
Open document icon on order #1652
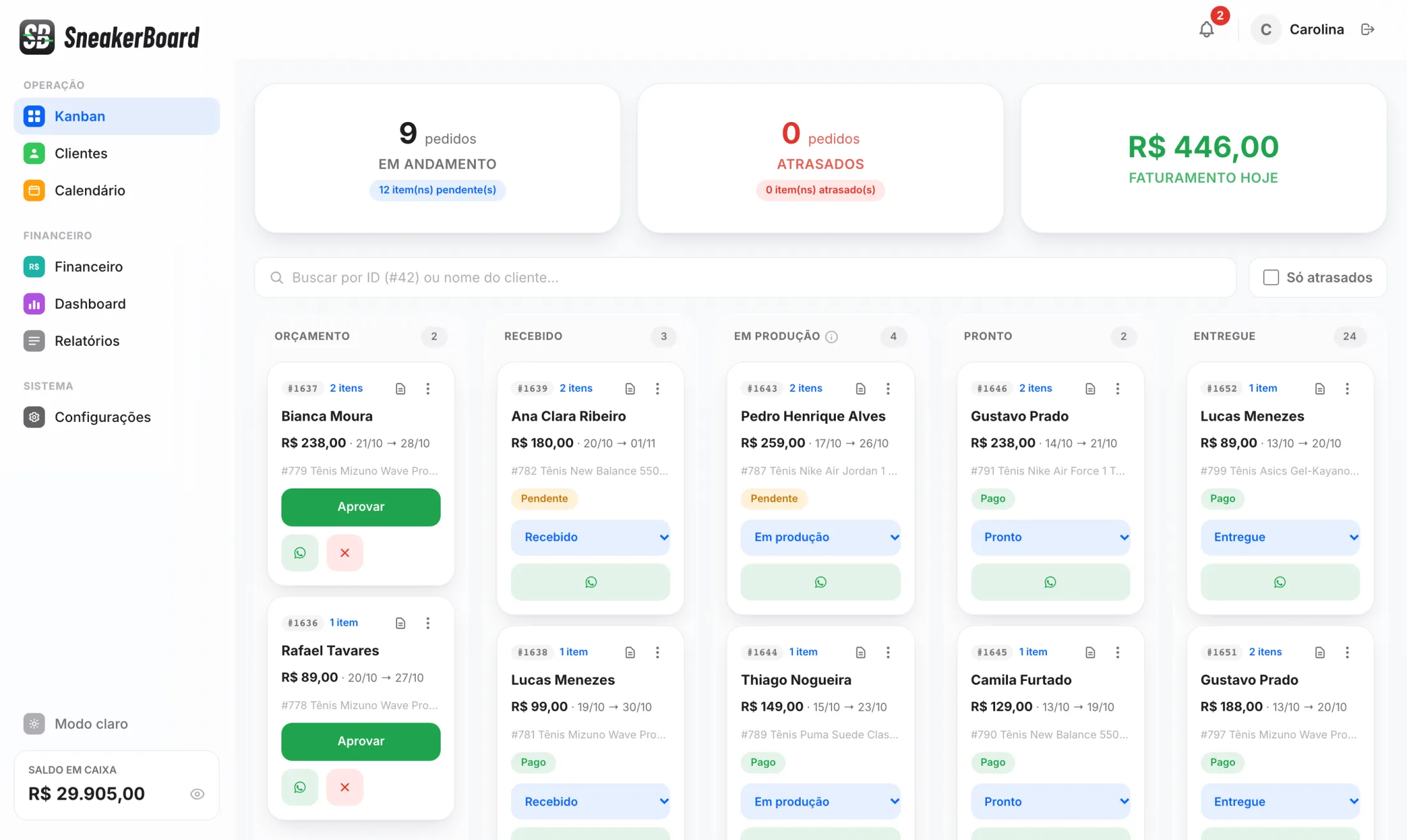tap(1319, 389)
